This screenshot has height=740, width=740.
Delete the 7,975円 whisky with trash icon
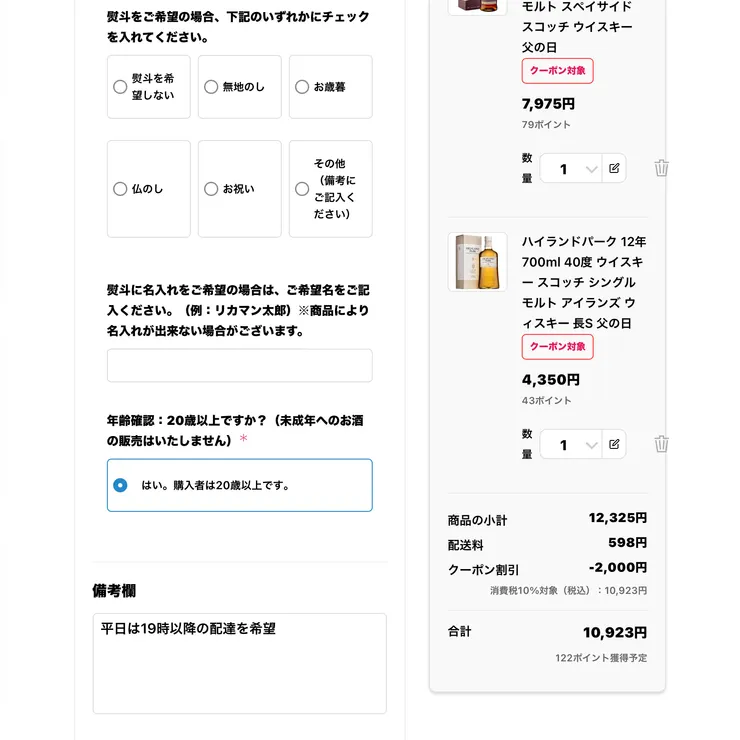point(661,168)
